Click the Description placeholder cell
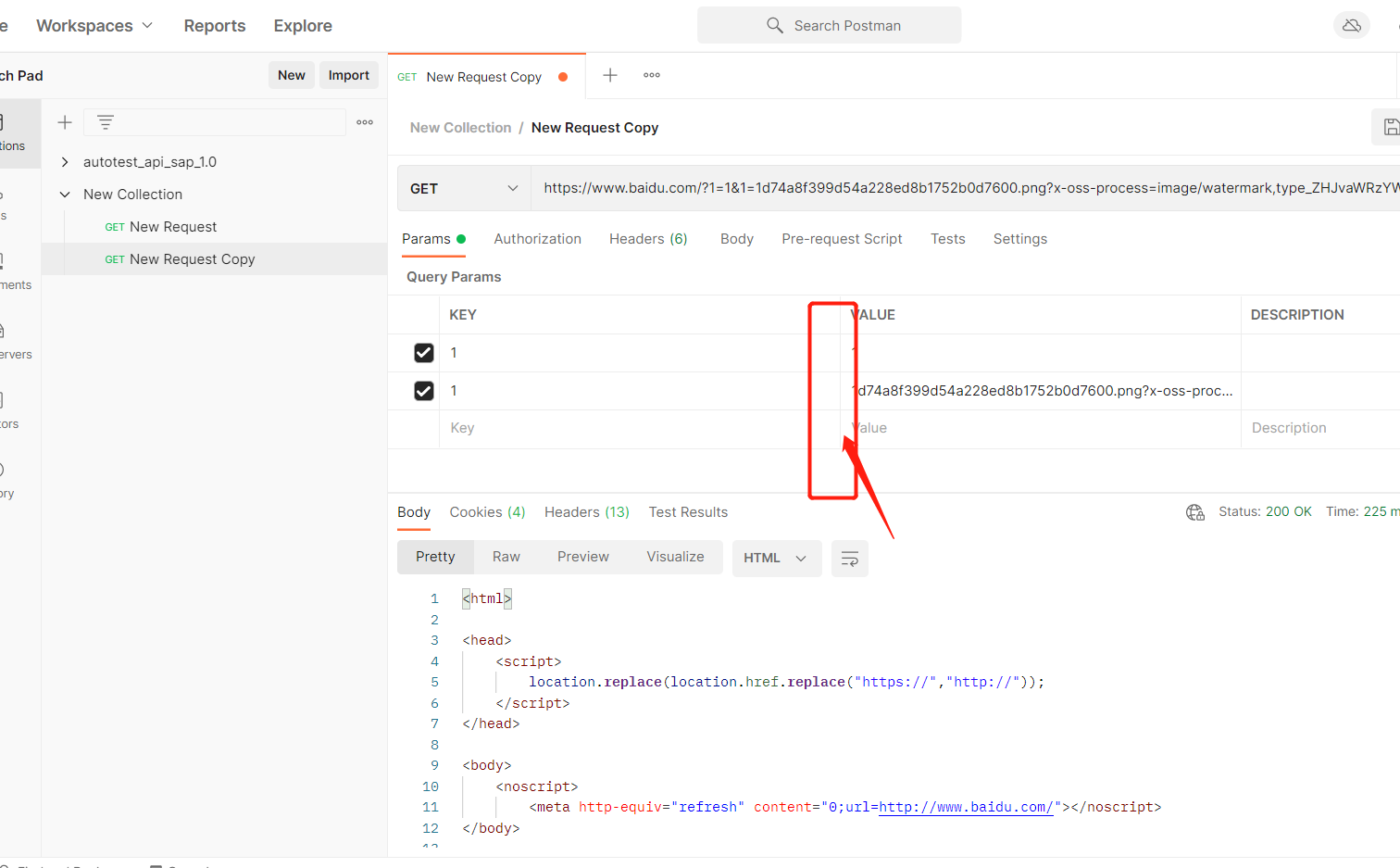This screenshot has height=868, width=1400. pos(1320,428)
